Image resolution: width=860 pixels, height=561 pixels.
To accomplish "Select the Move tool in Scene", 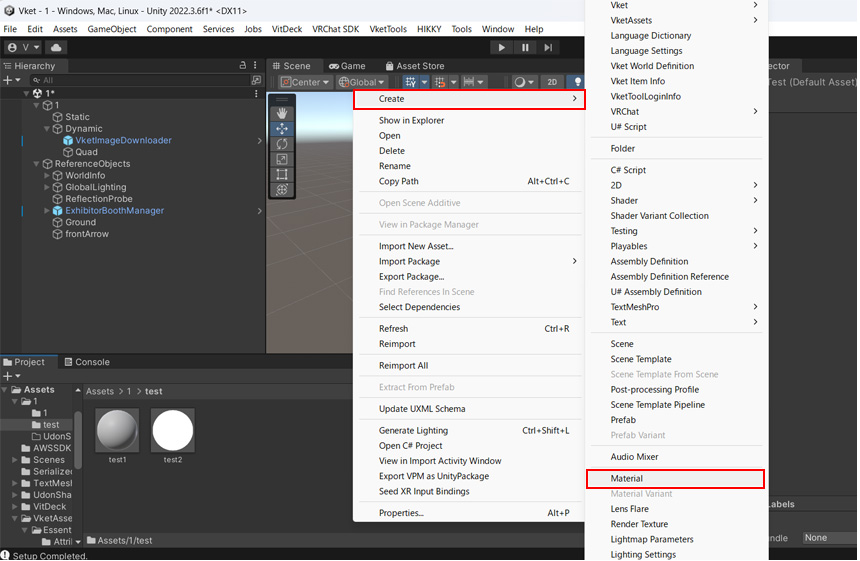I will point(282,129).
